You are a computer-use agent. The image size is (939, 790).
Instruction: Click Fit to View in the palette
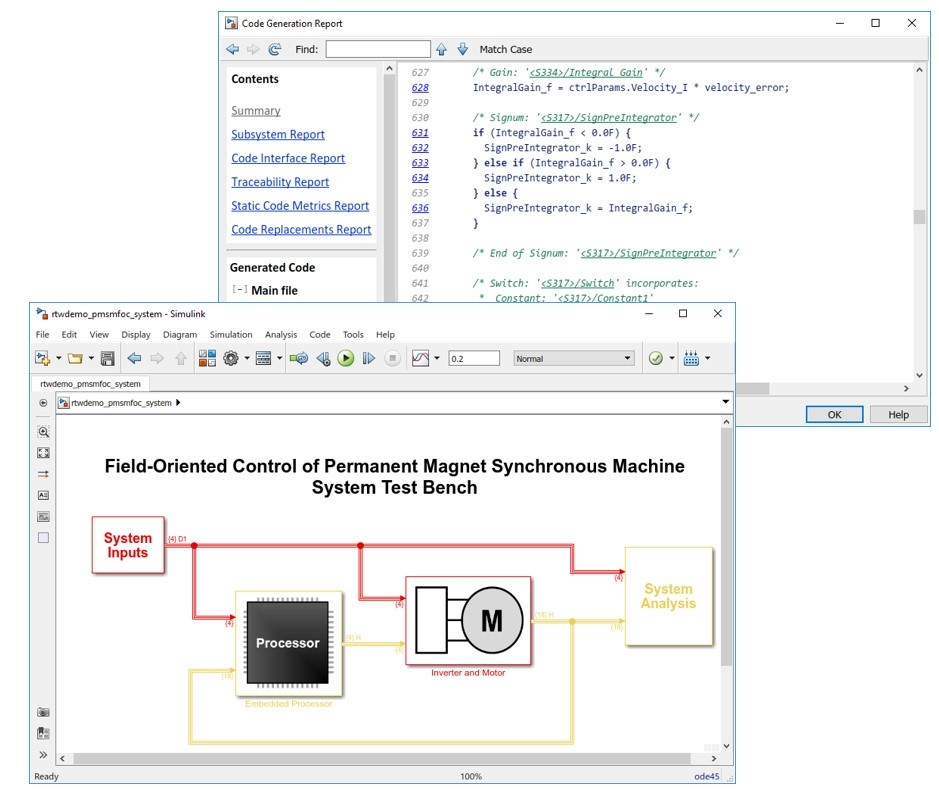(x=43, y=453)
